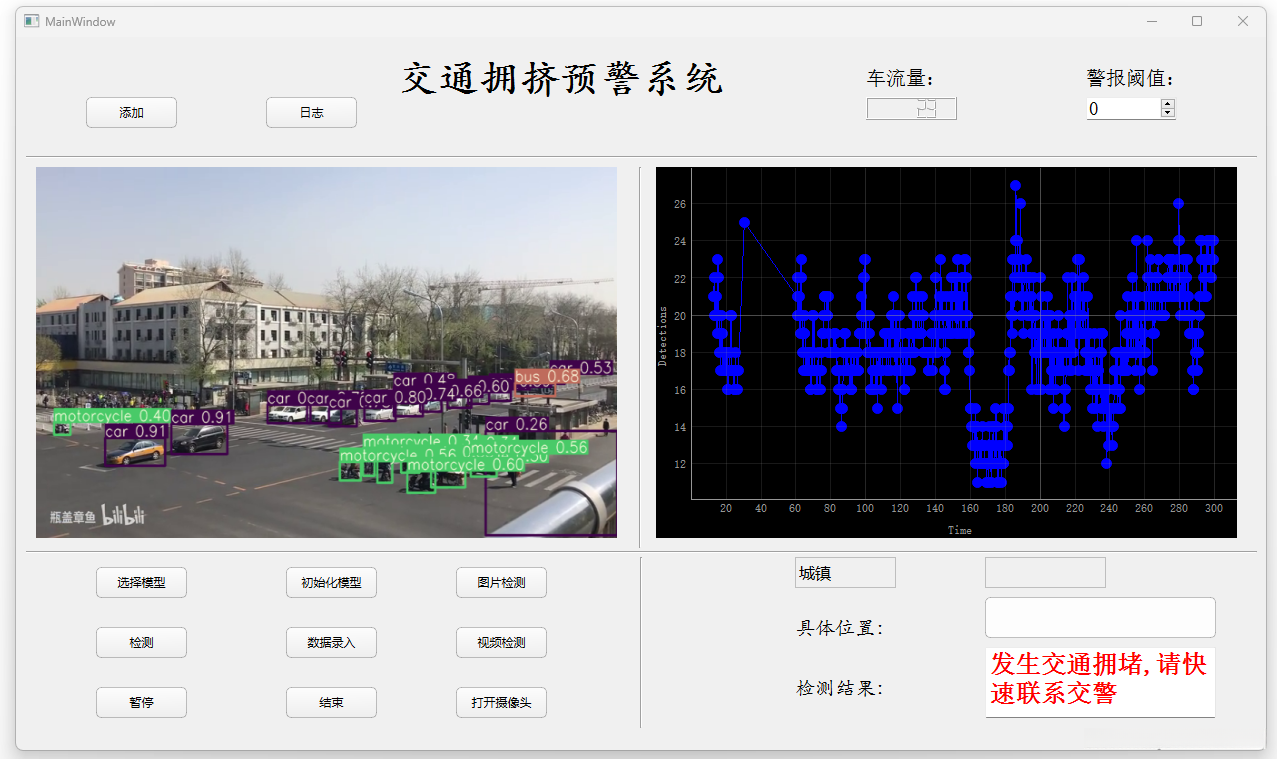
Task: Click the 初始化模型 button
Action: [x=331, y=583]
